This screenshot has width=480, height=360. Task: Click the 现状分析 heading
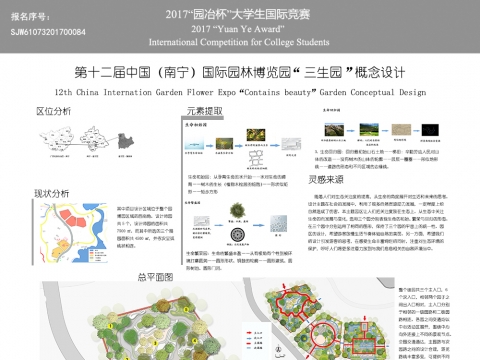(52, 193)
